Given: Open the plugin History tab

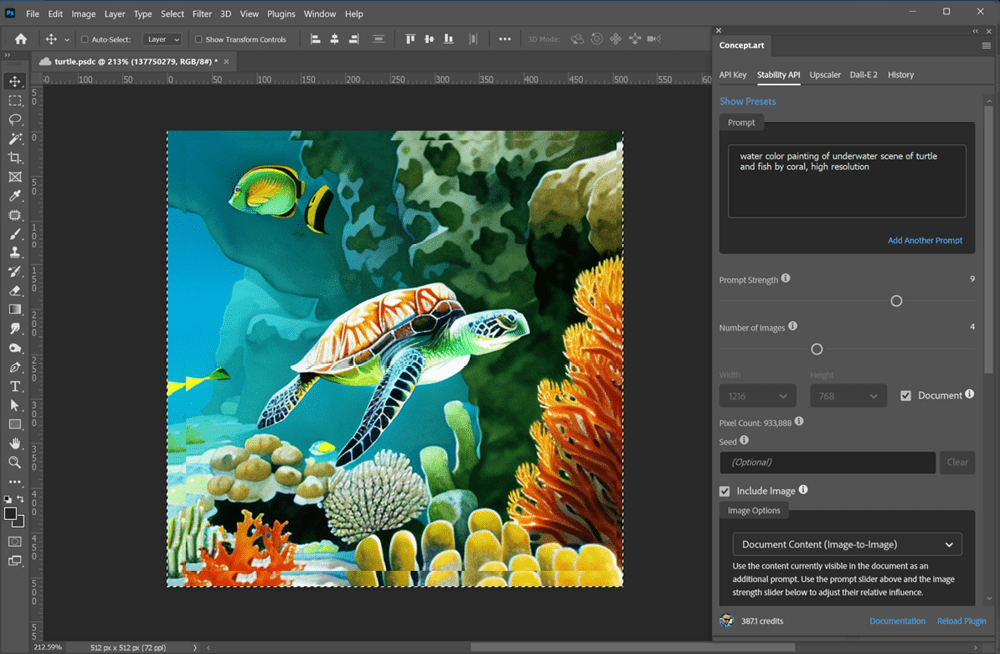Looking at the screenshot, I should [x=901, y=75].
